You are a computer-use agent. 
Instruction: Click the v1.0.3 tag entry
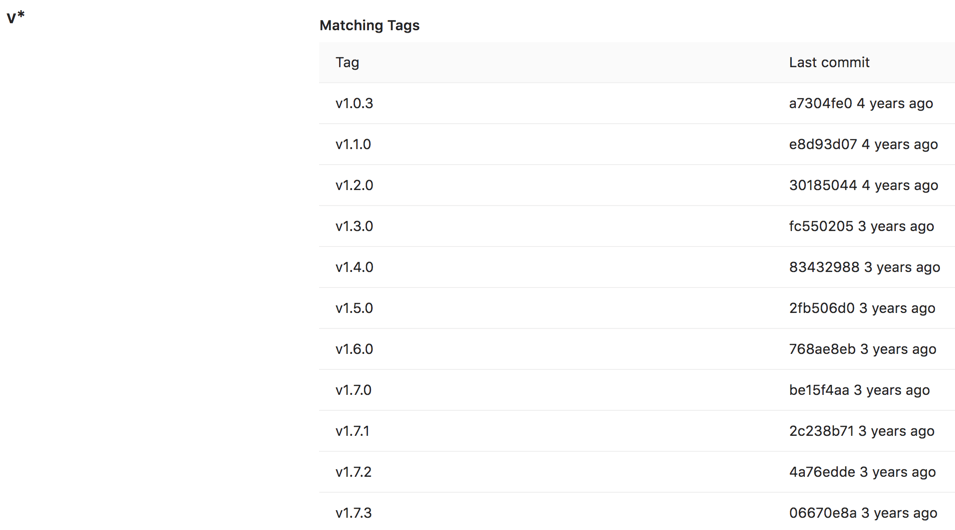point(354,103)
